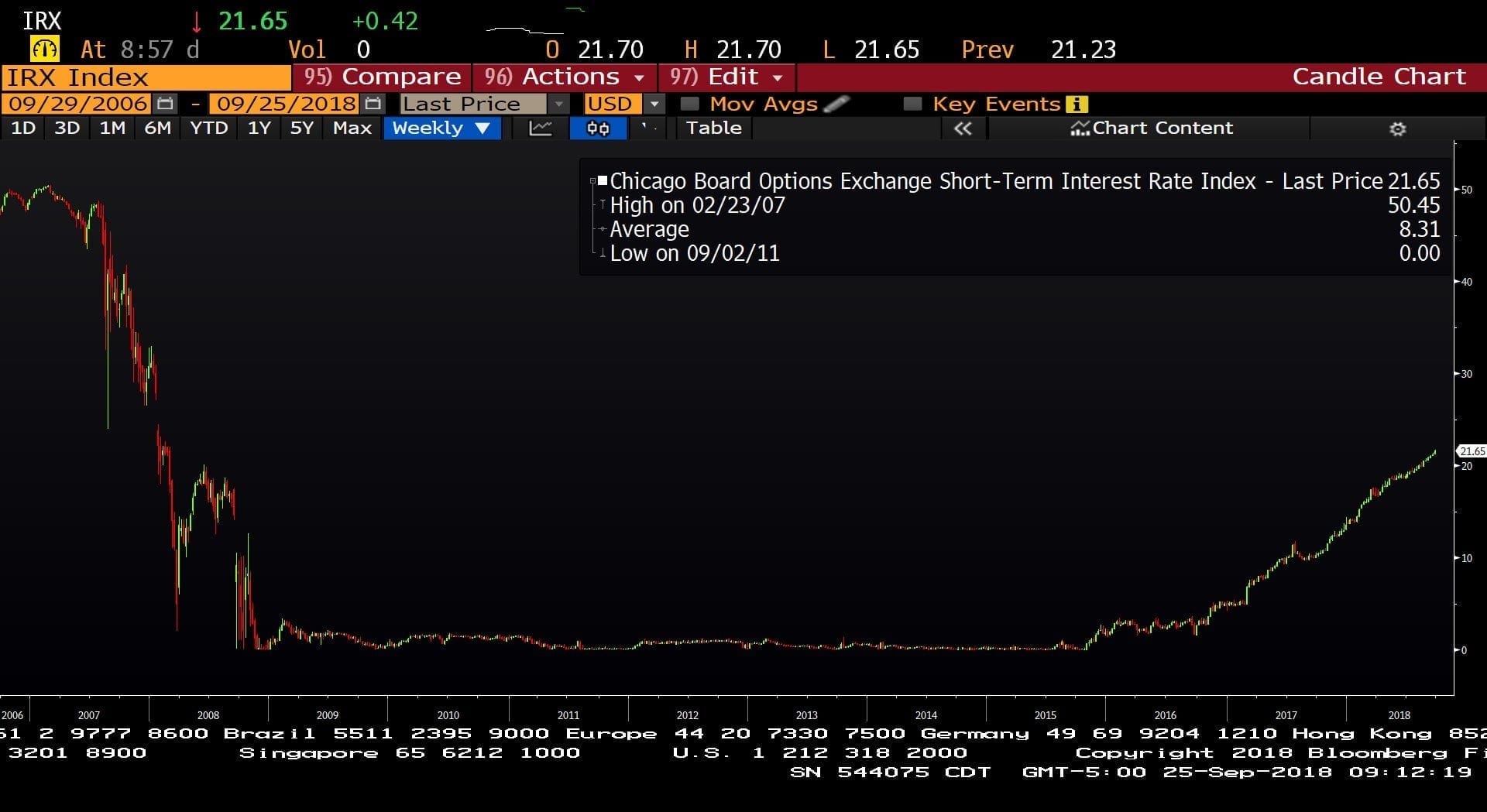Click the 2015 label on the time axis
Image resolution: width=1487 pixels, height=812 pixels.
[x=1046, y=715]
